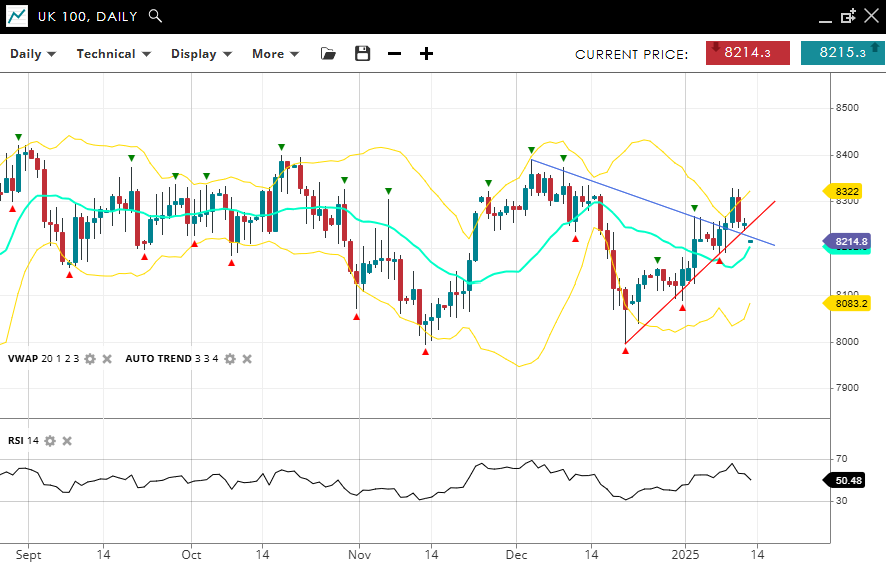
Task: Zoom in the chart with the plus icon
Action: click(426, 54)
